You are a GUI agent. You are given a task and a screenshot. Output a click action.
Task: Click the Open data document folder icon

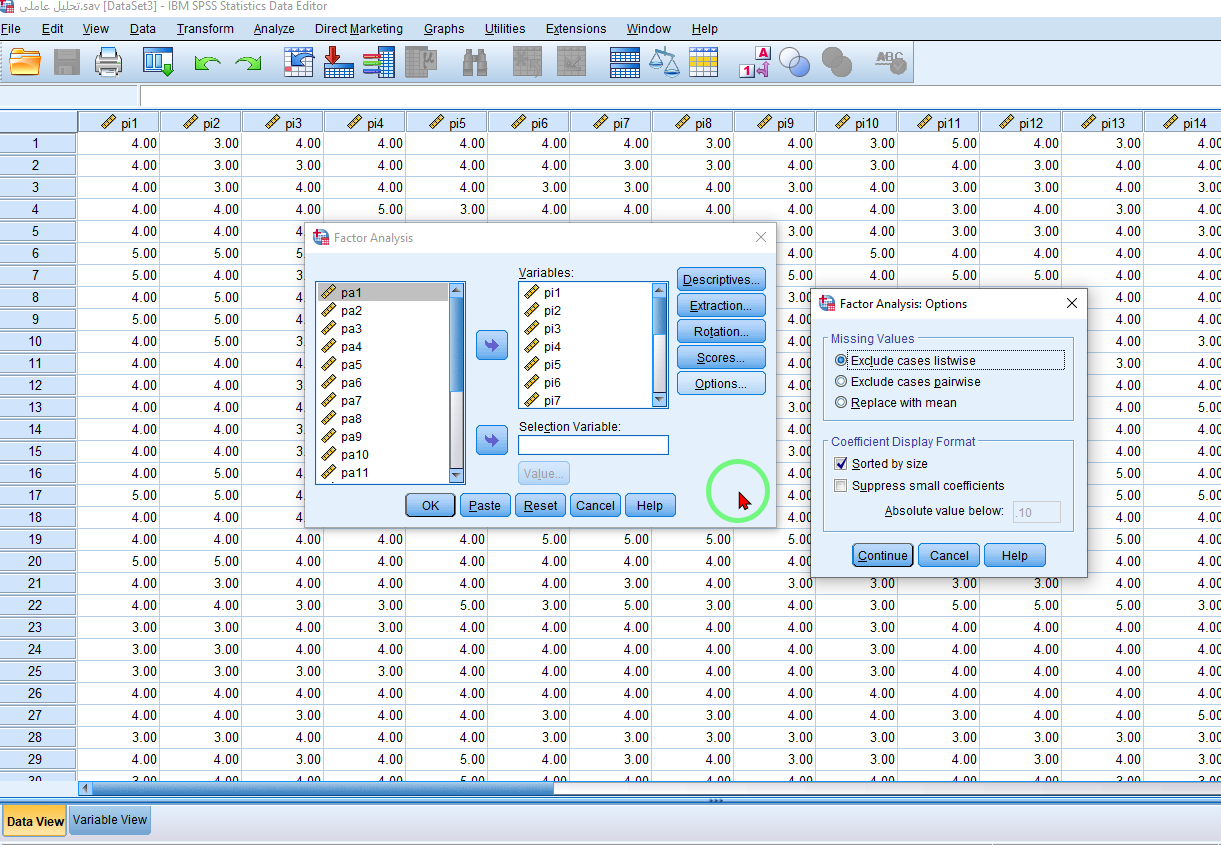[25, 63]
